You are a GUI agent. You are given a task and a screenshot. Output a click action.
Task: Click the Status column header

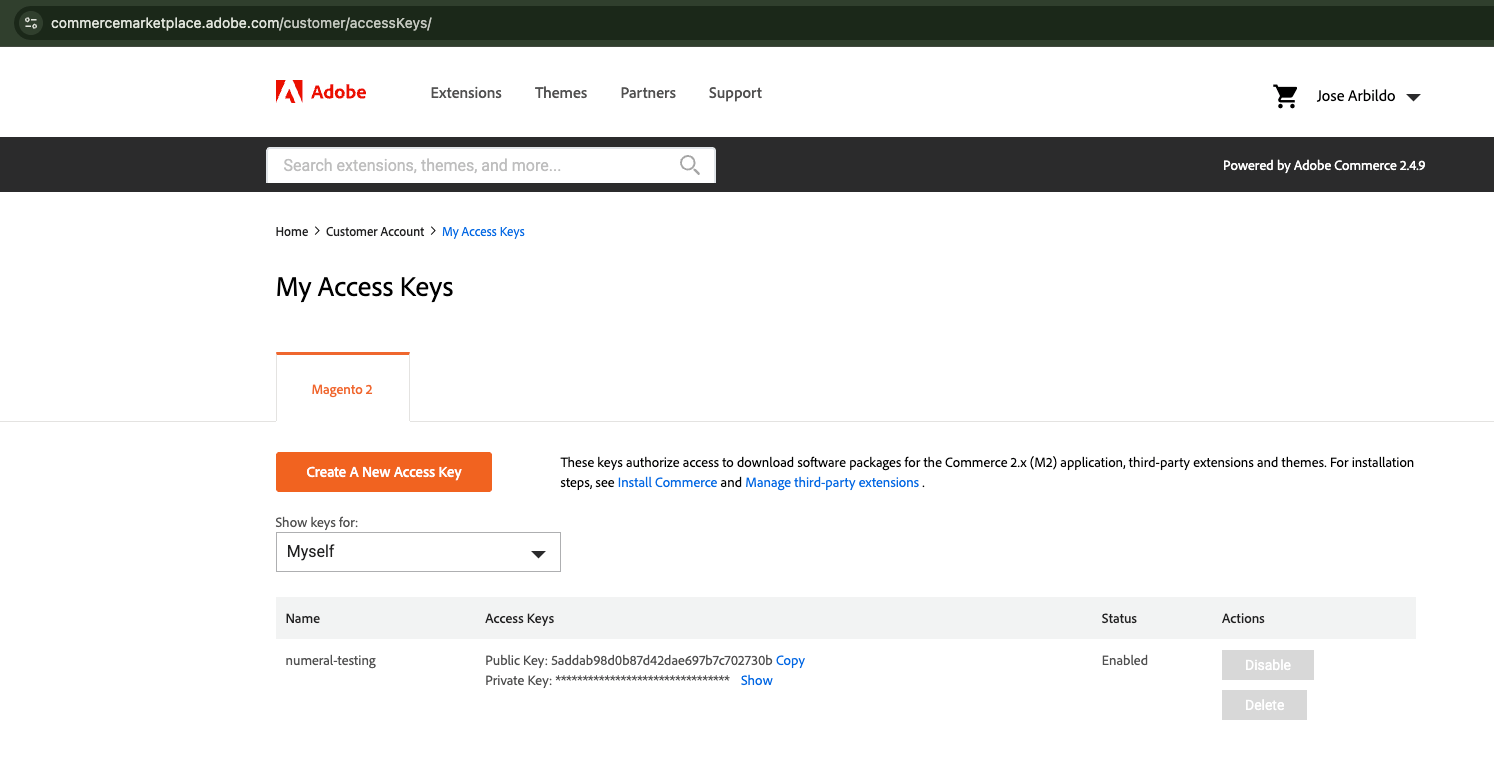point(1119,618)
